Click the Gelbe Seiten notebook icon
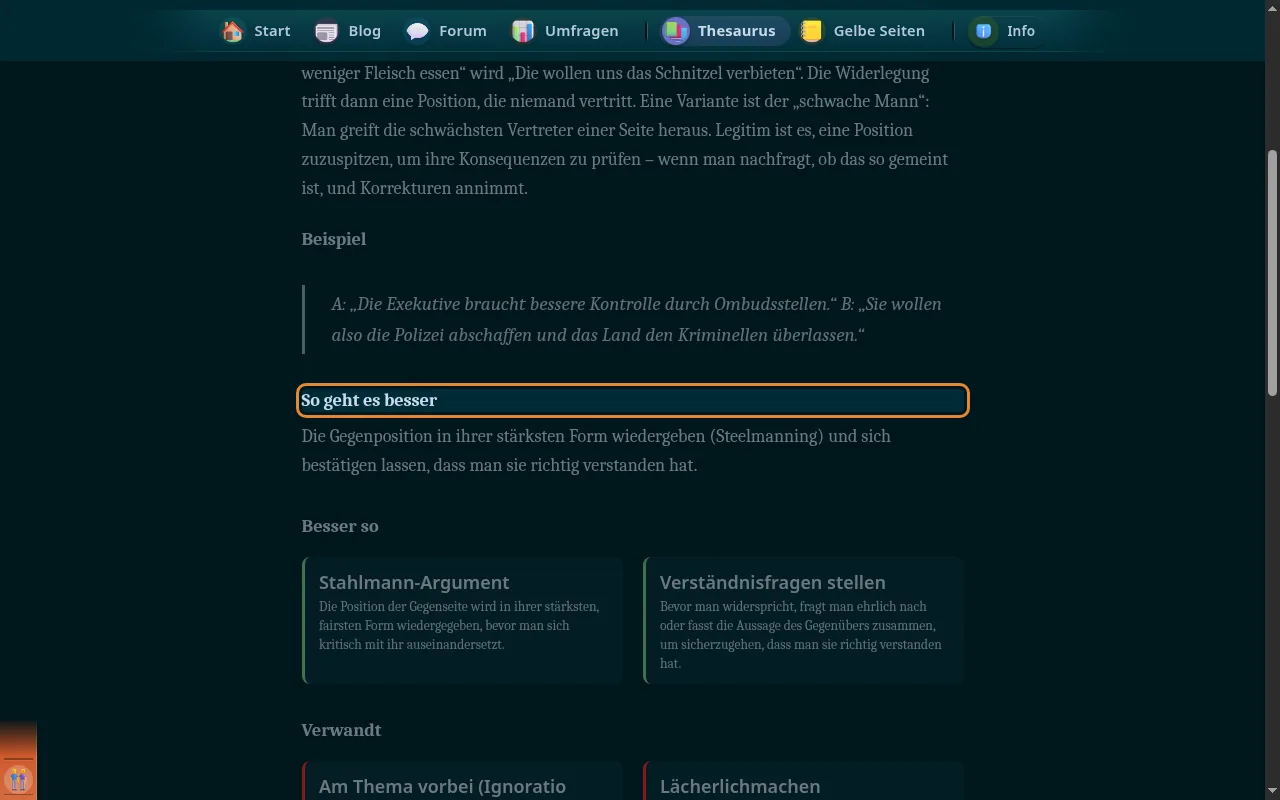This screenshot has width=1280, height=800. (x=811, y=31)
